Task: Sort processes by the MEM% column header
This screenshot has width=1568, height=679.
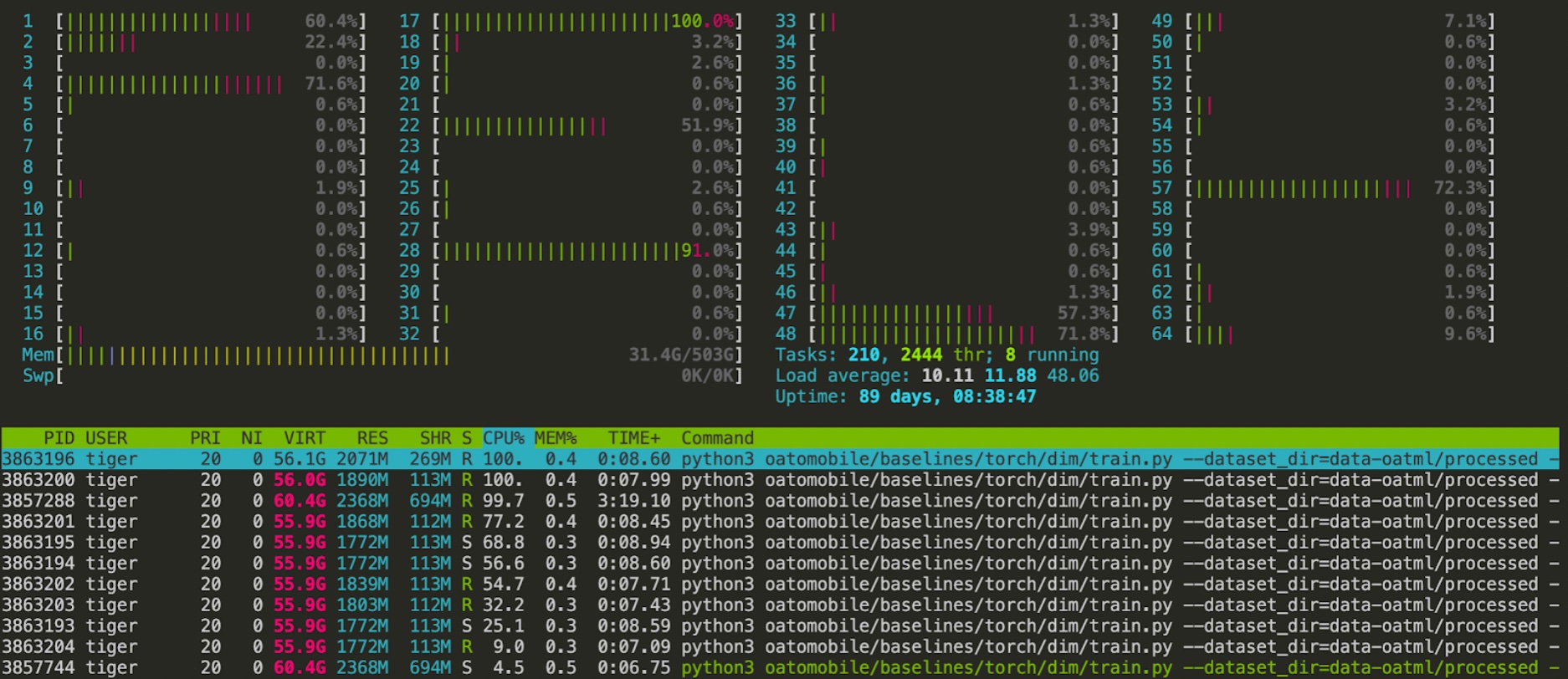Action: point(556,438)
